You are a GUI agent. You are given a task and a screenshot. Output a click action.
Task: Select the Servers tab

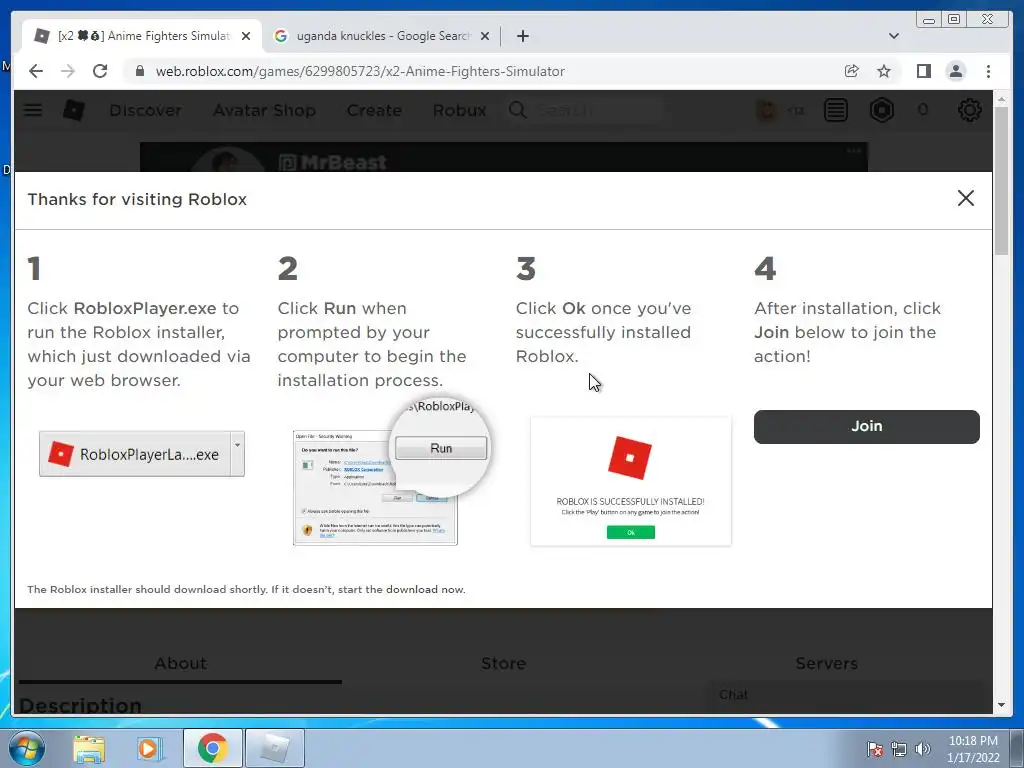[826, 664]
